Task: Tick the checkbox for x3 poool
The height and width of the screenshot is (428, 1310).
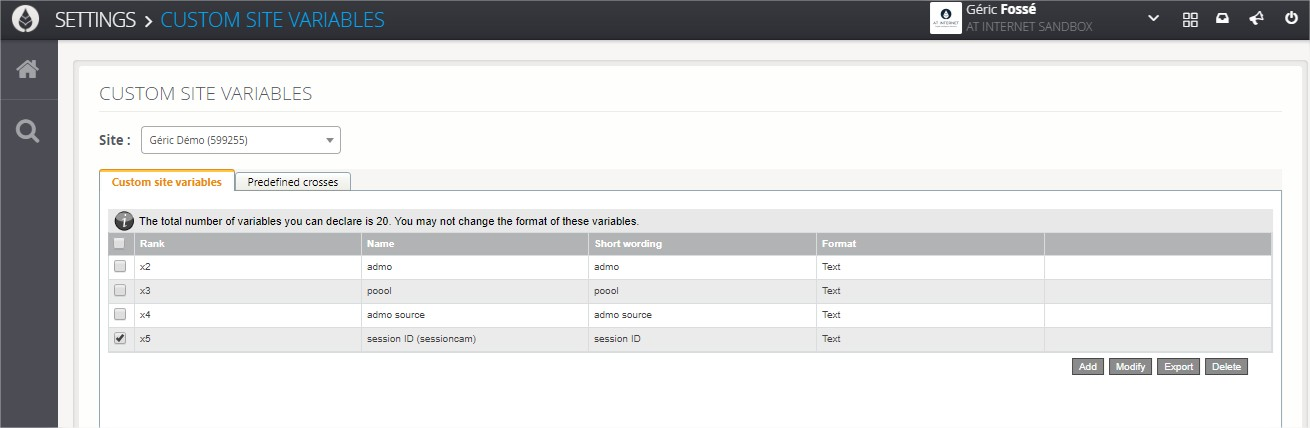Action: 120,291
